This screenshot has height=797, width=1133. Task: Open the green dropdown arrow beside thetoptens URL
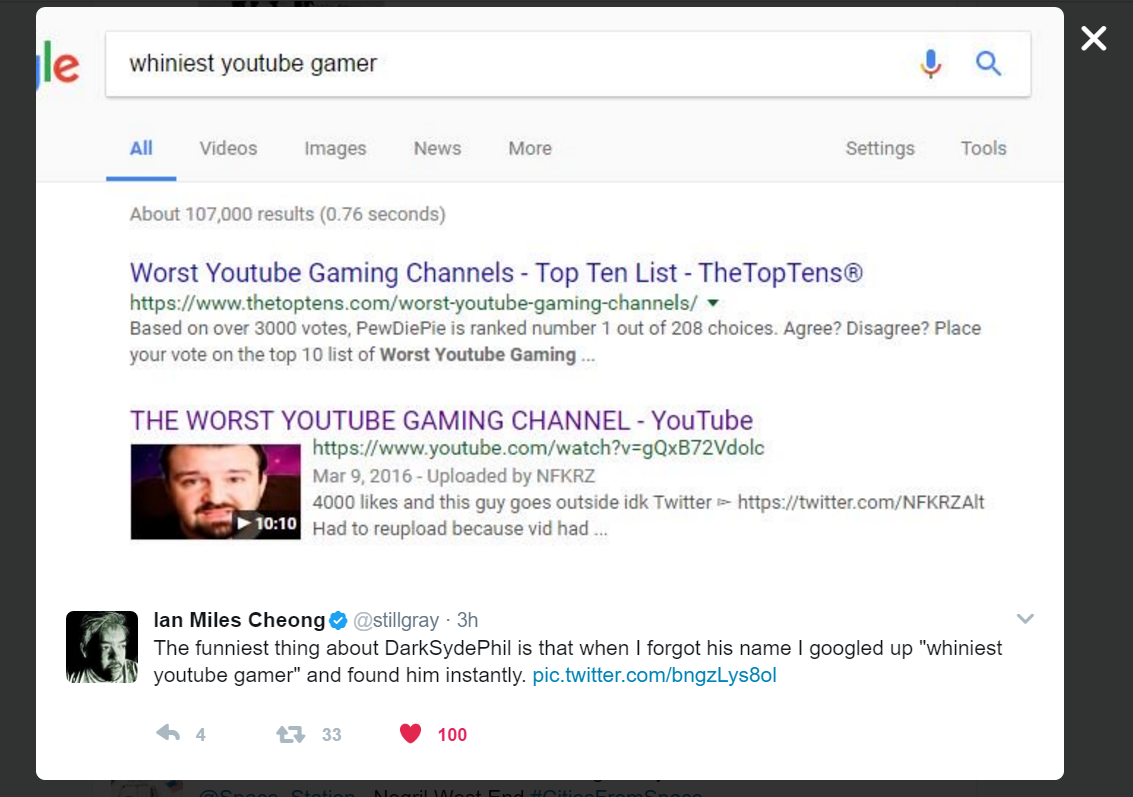click(713, 303)
